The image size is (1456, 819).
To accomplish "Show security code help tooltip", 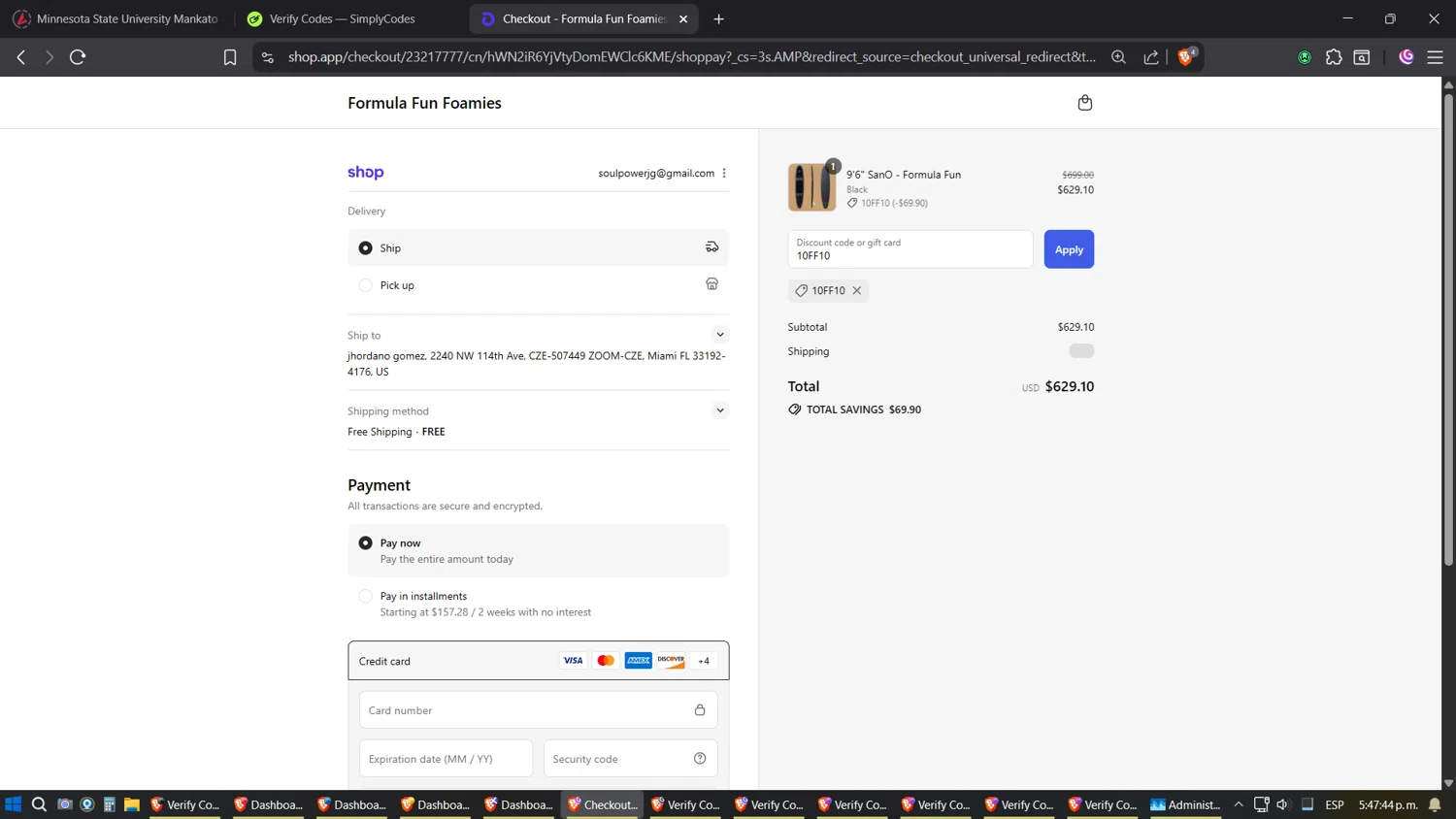I will [700, 759].
